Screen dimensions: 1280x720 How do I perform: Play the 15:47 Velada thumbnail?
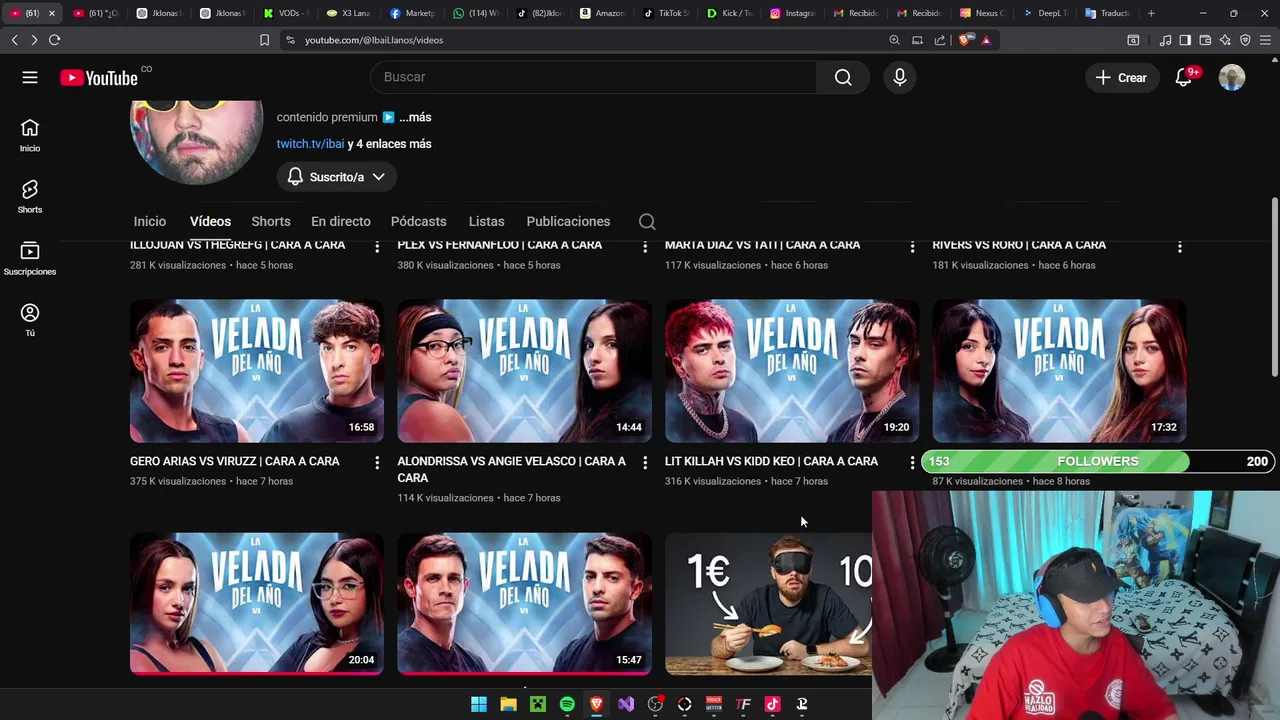[x=524, y=603]
